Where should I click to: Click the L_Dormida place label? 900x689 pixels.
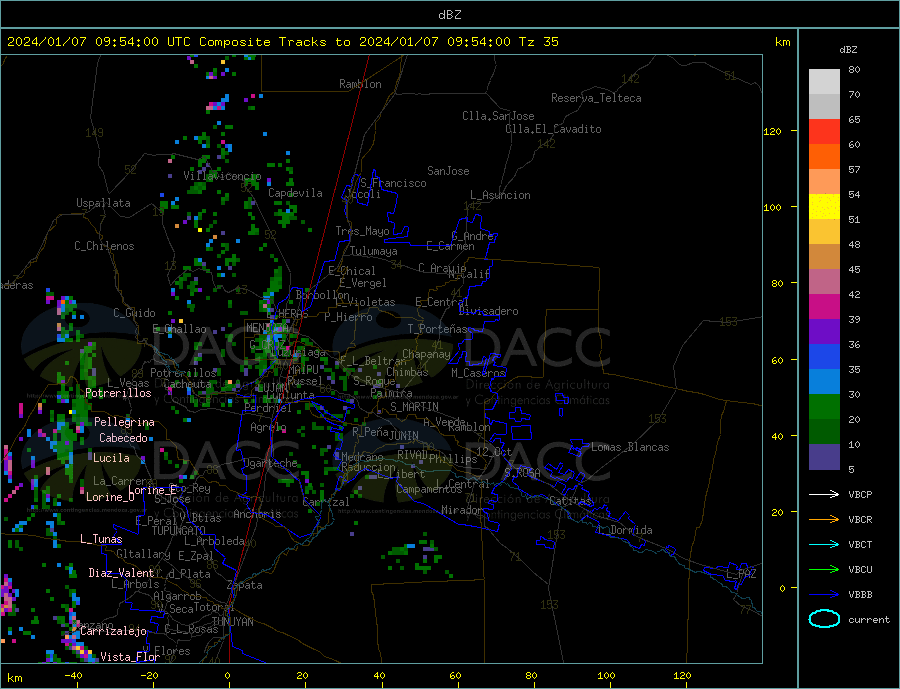click(625, 530)
